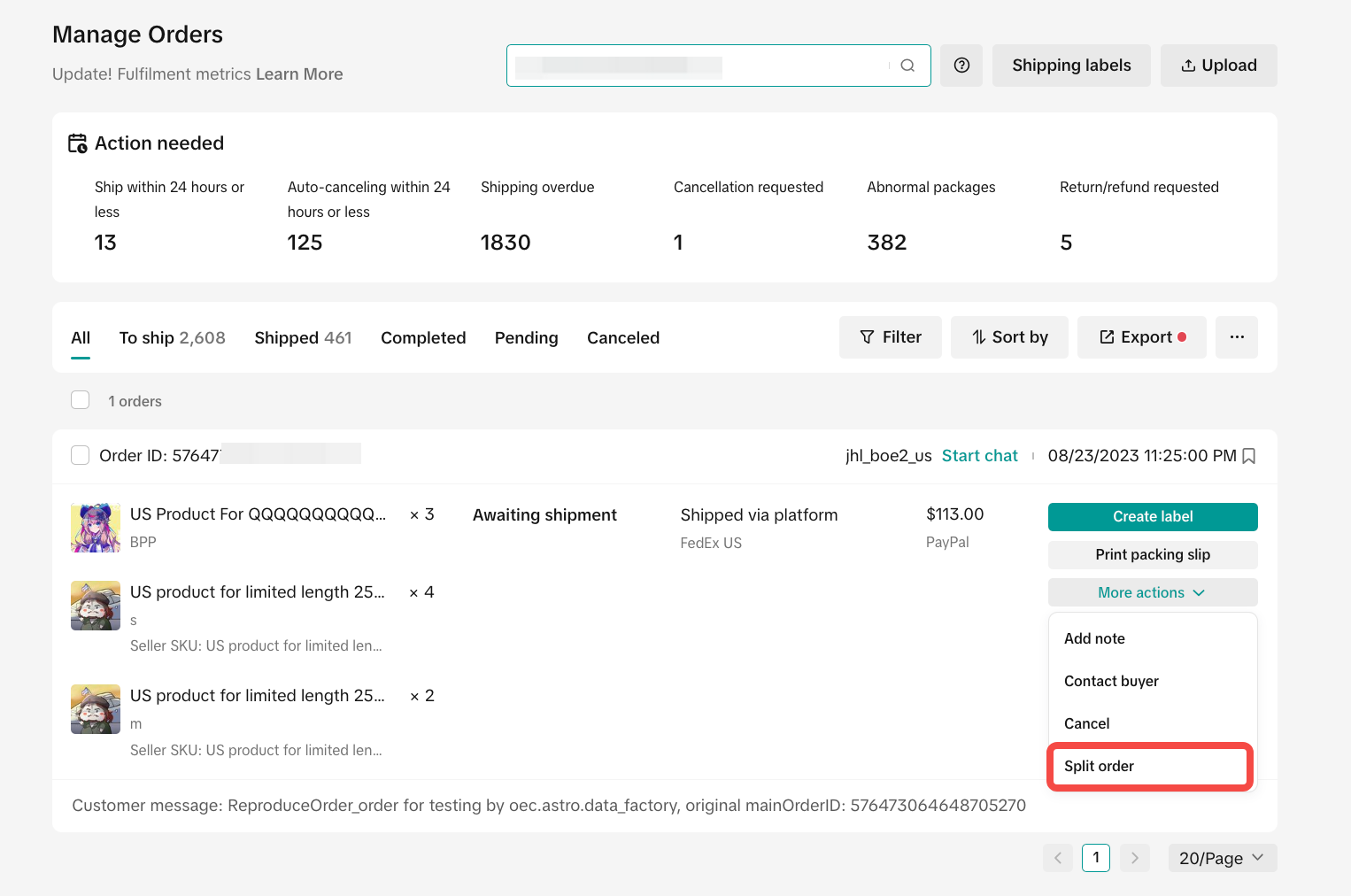Open the Filter funnel button
Viewport: 1351px width, 896px height.
coord(890,337)
